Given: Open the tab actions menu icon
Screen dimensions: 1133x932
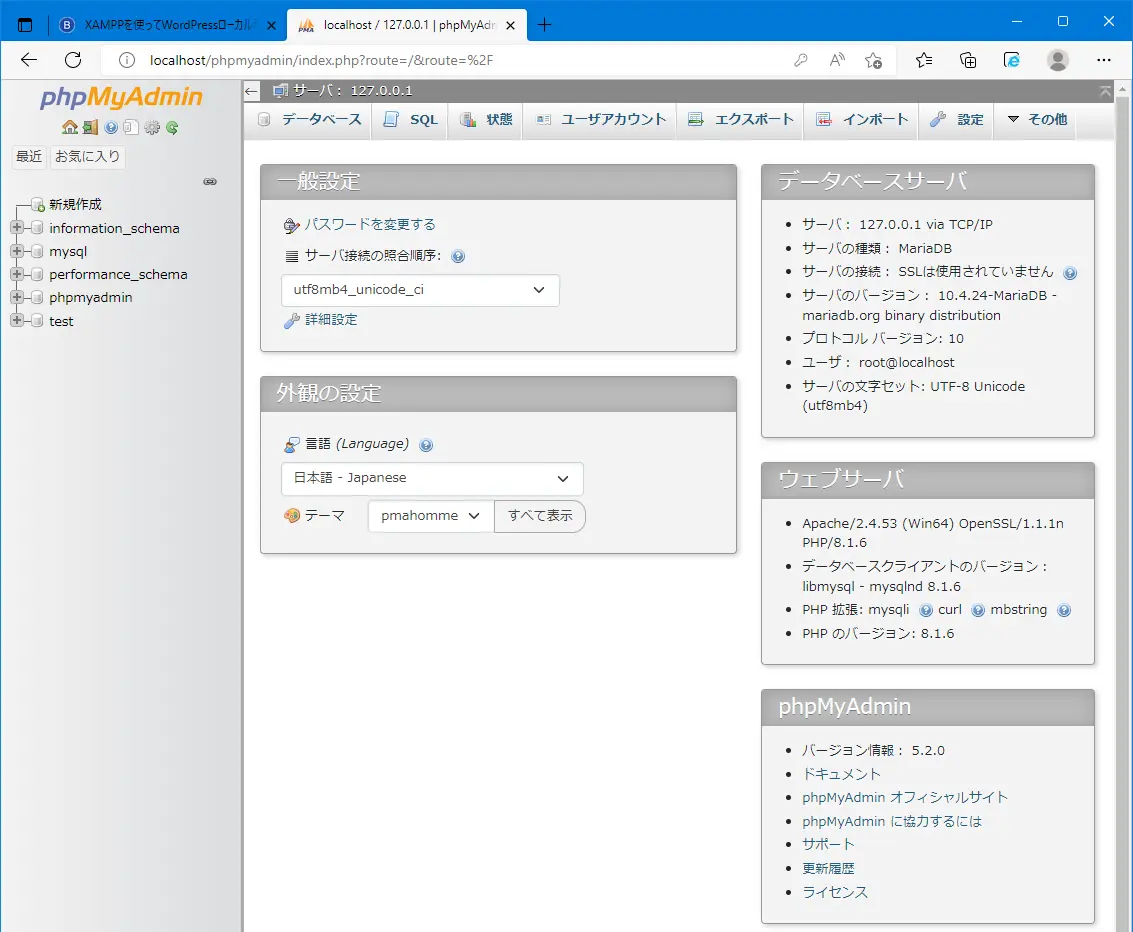Looking at the screenshot, I should tap(25, 25).
